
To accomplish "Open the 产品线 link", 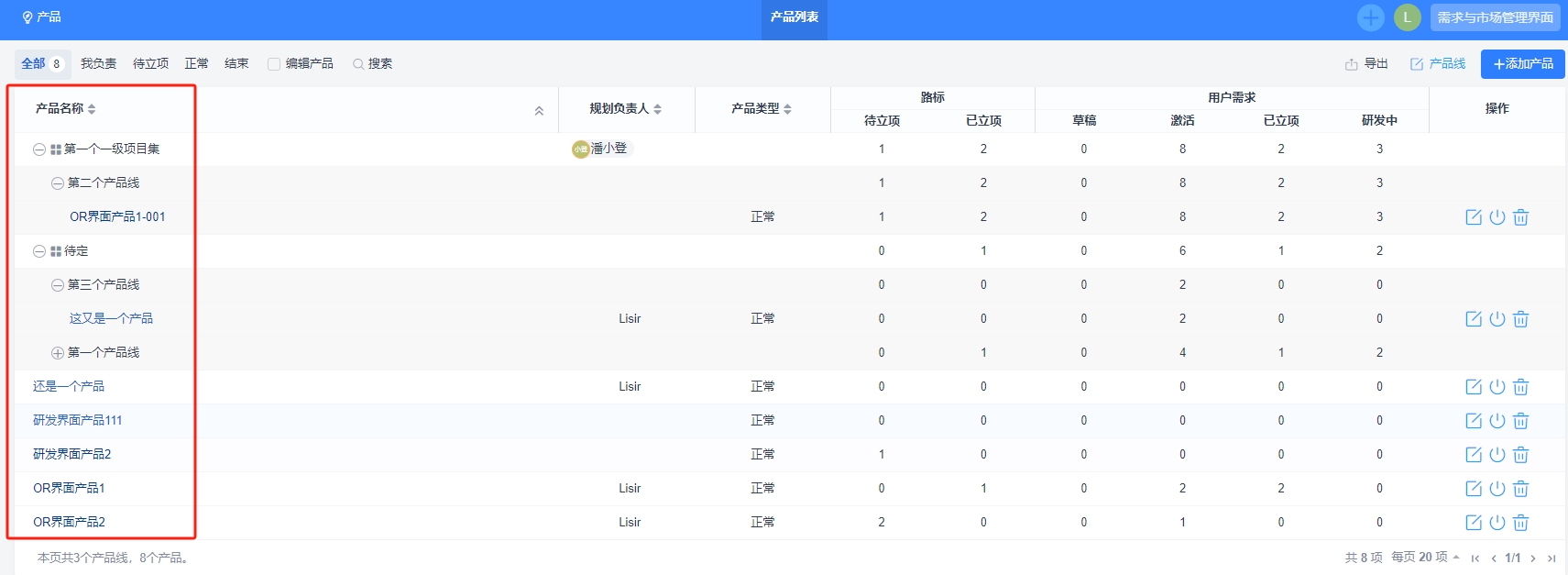I will (1438, 64).
